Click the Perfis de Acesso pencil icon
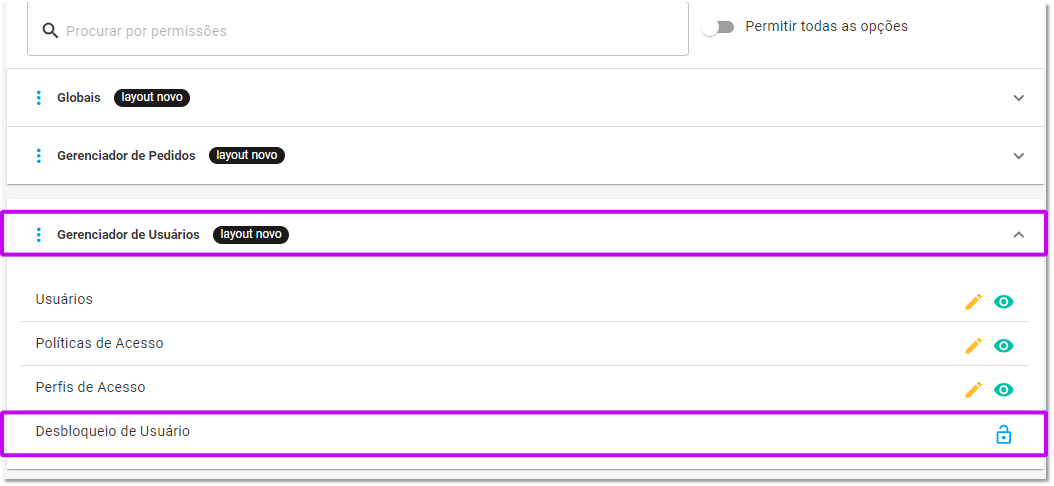Image resolution: width=1054 pixels, height=486 pixels. coord(973,390)
